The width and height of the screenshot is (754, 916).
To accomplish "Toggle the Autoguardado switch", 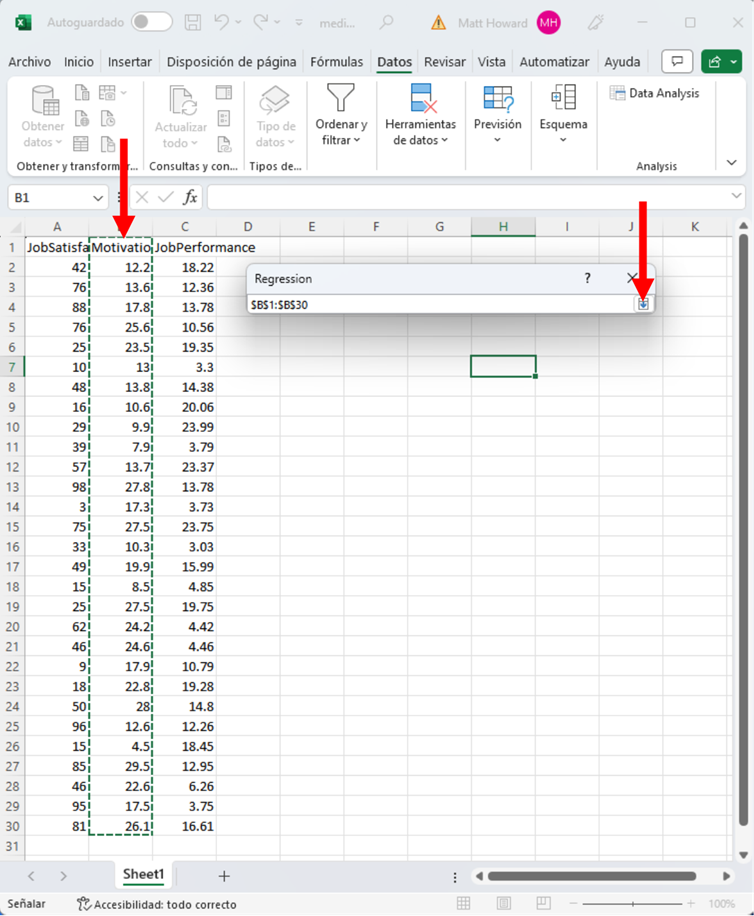I will tap(151, 22).
